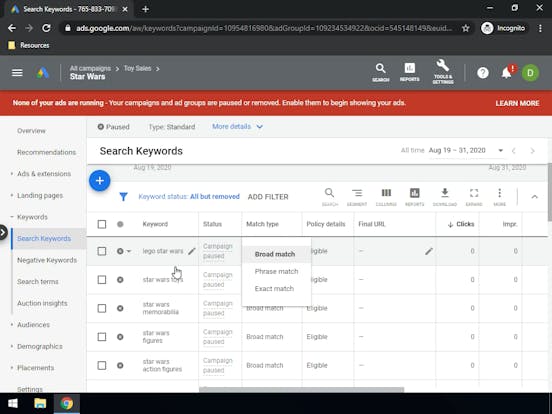552x414 pixels.
Task: Open the Search tool in header
Action: 381,73
